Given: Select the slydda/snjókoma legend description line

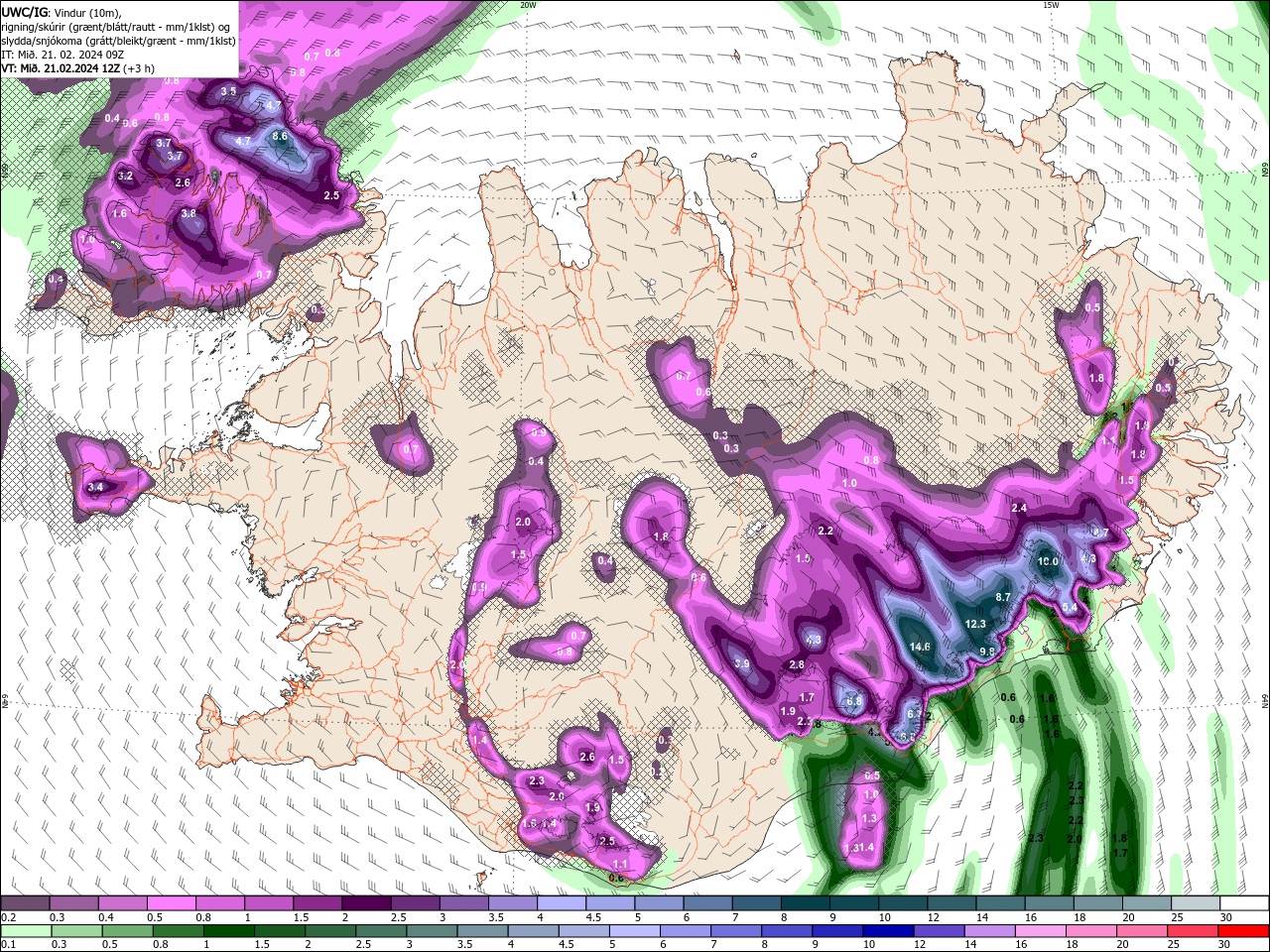Looking at the screenshot, I should click(x=118, y=41).
